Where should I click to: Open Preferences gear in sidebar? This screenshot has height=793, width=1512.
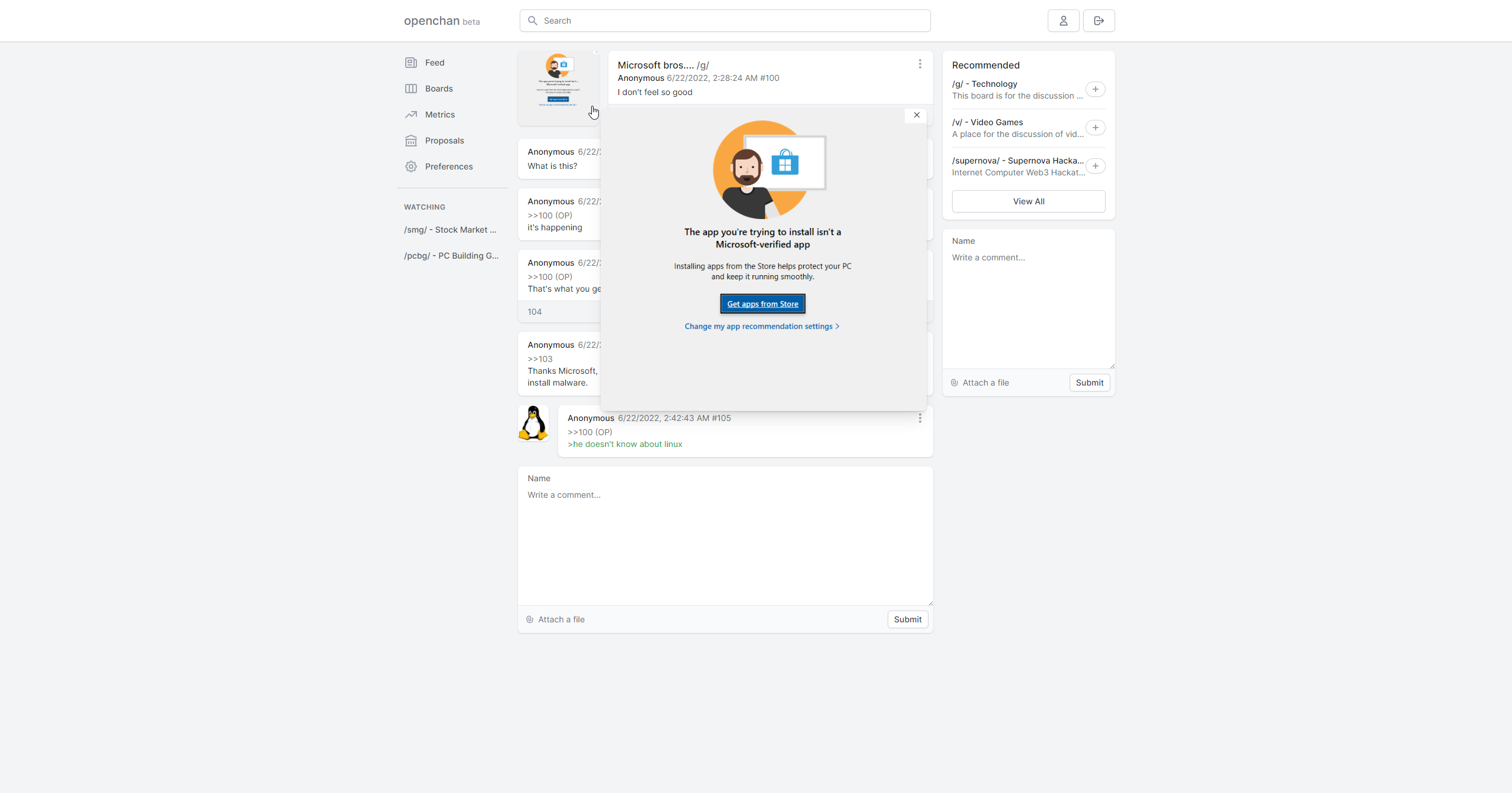[x=448, y=167]
